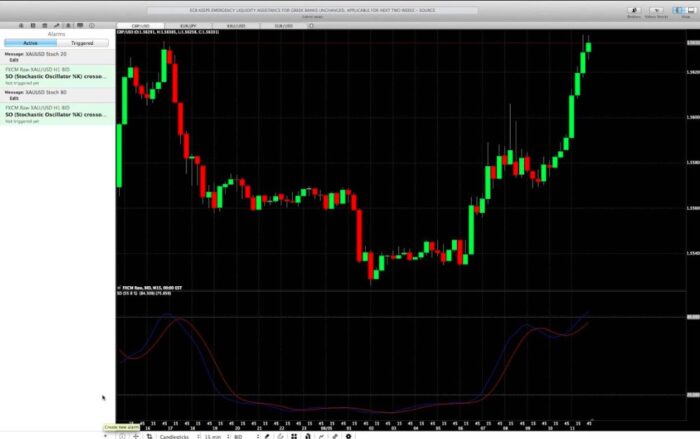Click the ECB news headline ticker
The width and height of the screenshot is (700, 439).
(x=312, y=10)
